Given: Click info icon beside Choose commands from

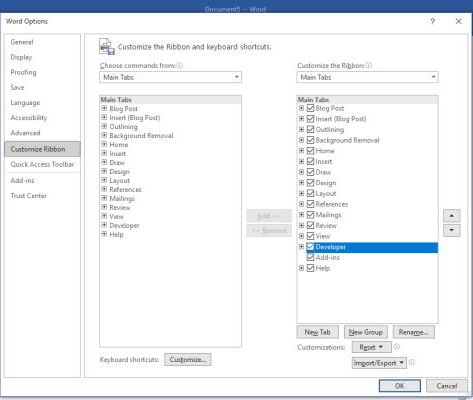Looking at the screenshot, I should click(x=180, y=65).
